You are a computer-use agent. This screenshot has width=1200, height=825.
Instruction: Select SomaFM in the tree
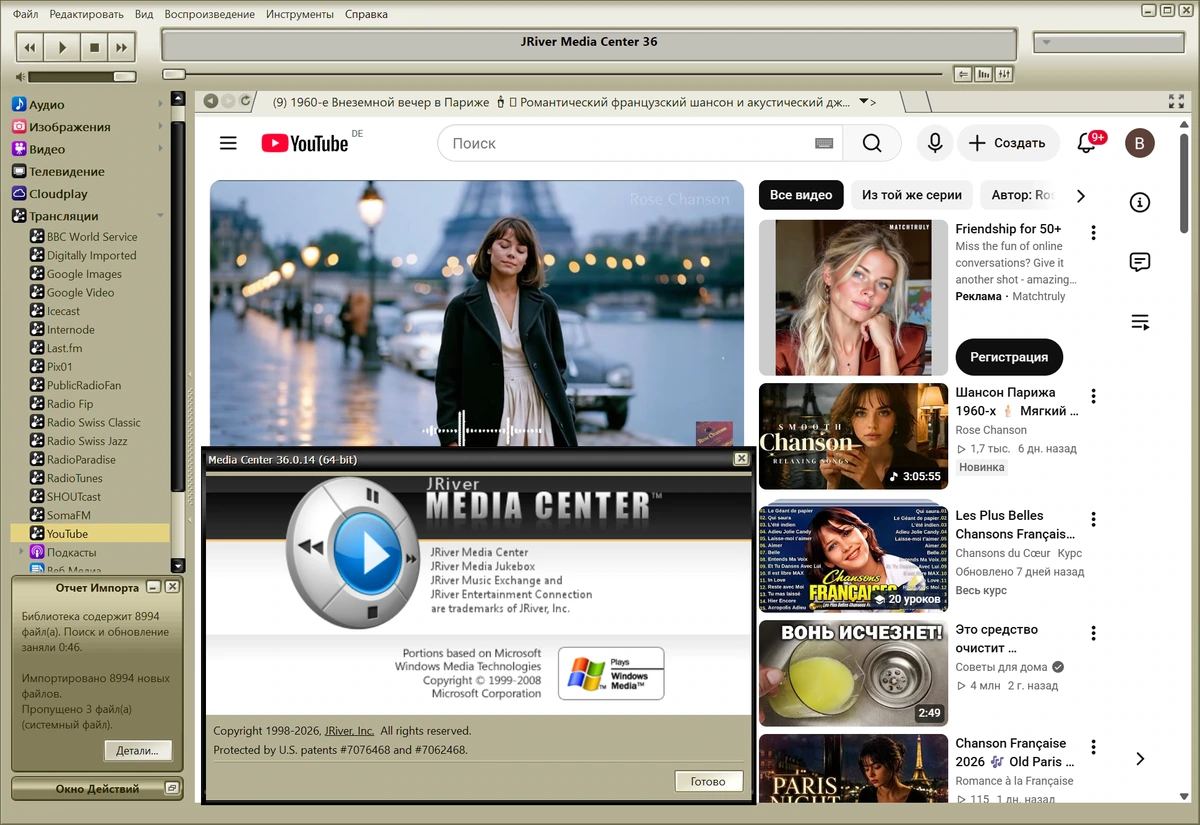(x=69, y=515)
